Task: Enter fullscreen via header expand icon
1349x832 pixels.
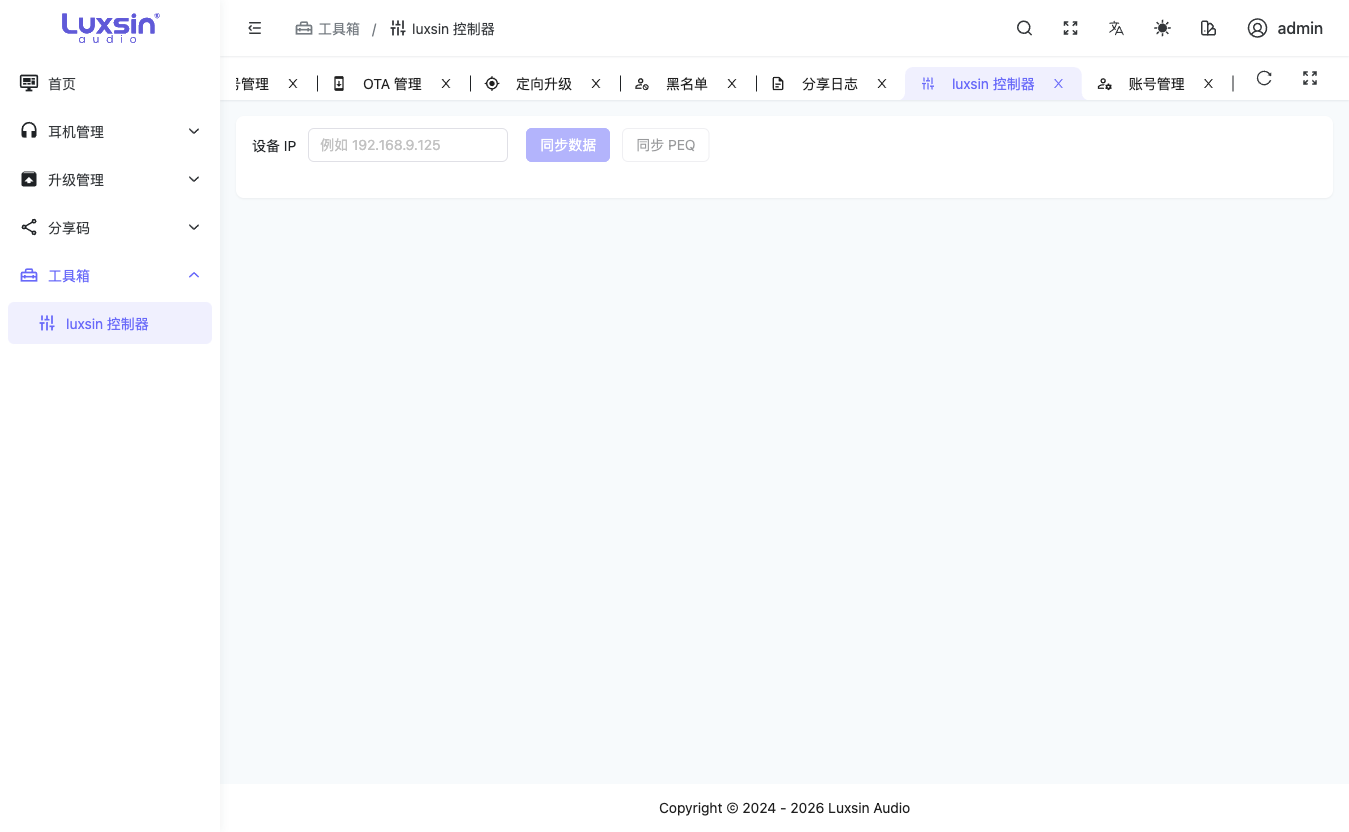Action: 1070,28
